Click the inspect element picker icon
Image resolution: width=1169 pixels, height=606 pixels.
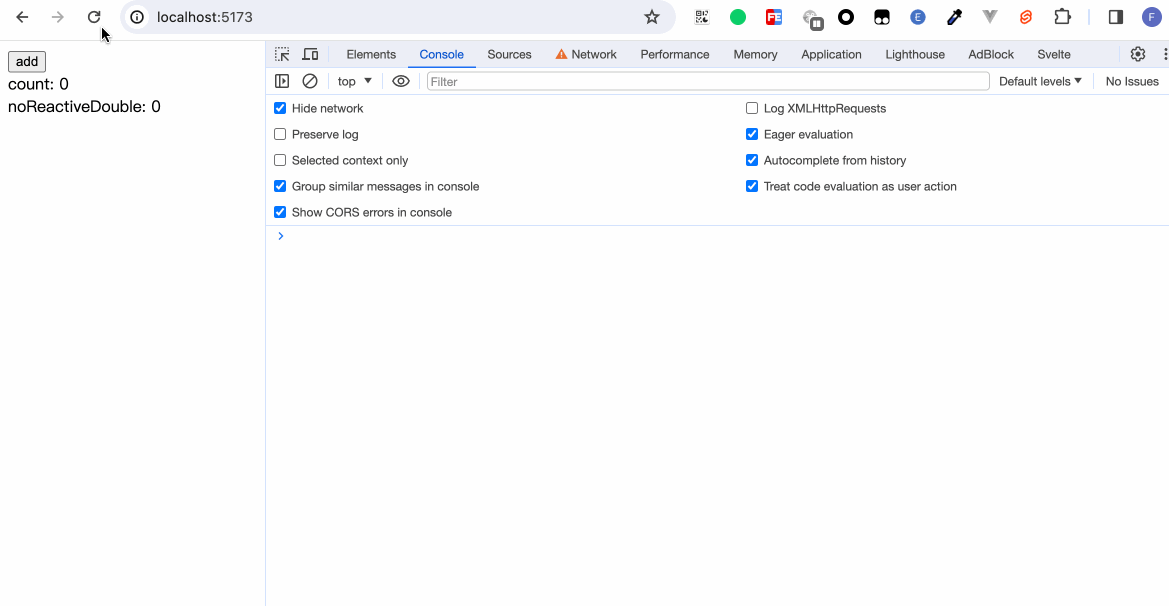(x=283, y=54)
